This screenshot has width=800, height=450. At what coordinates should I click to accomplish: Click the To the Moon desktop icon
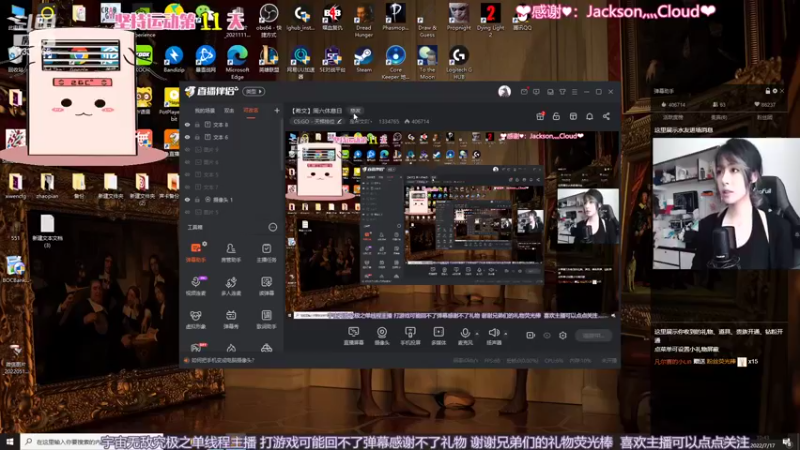pos(427,62)
